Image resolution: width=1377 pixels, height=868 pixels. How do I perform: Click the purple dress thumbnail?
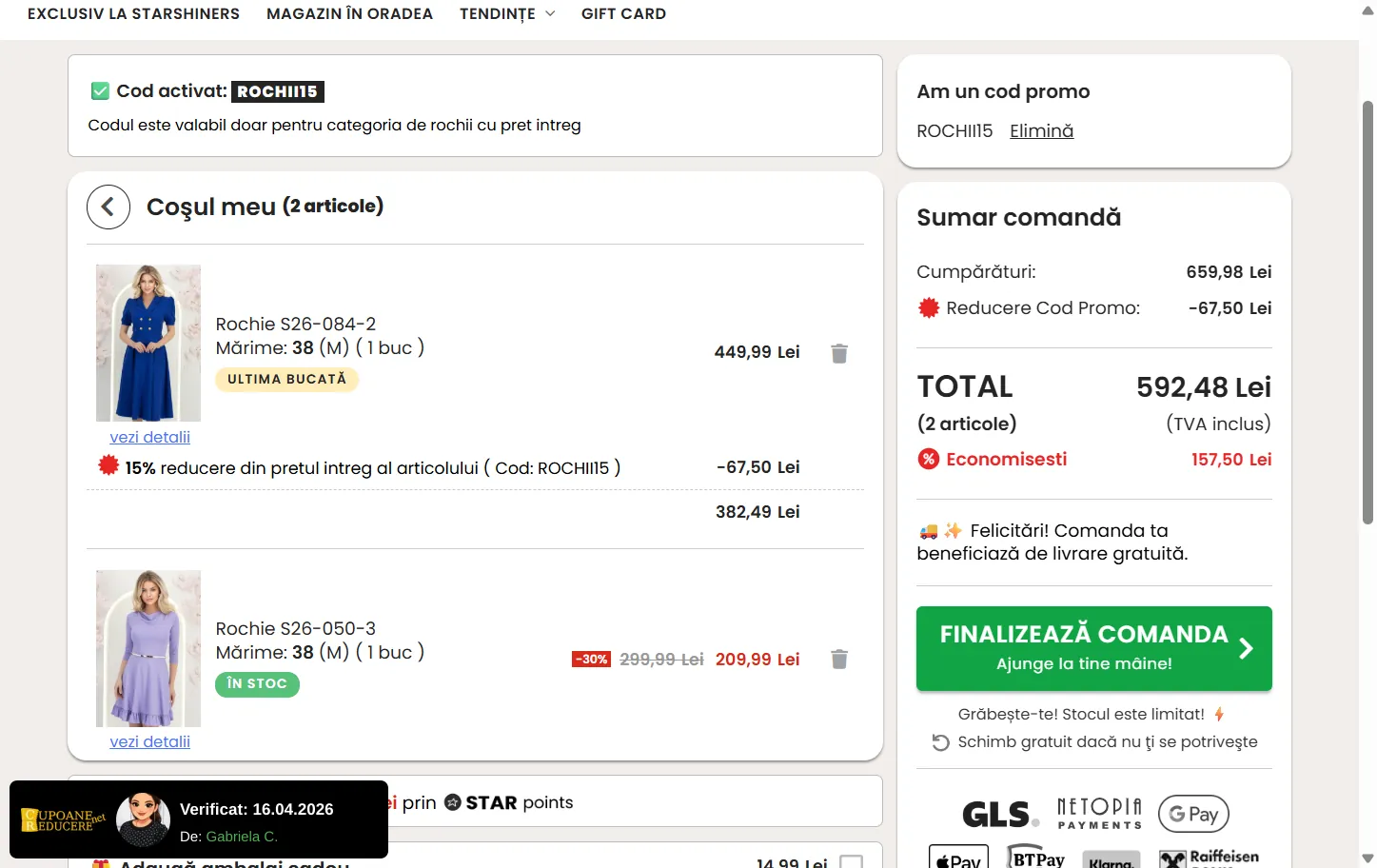pyautogui.click(x=148, y=648)
